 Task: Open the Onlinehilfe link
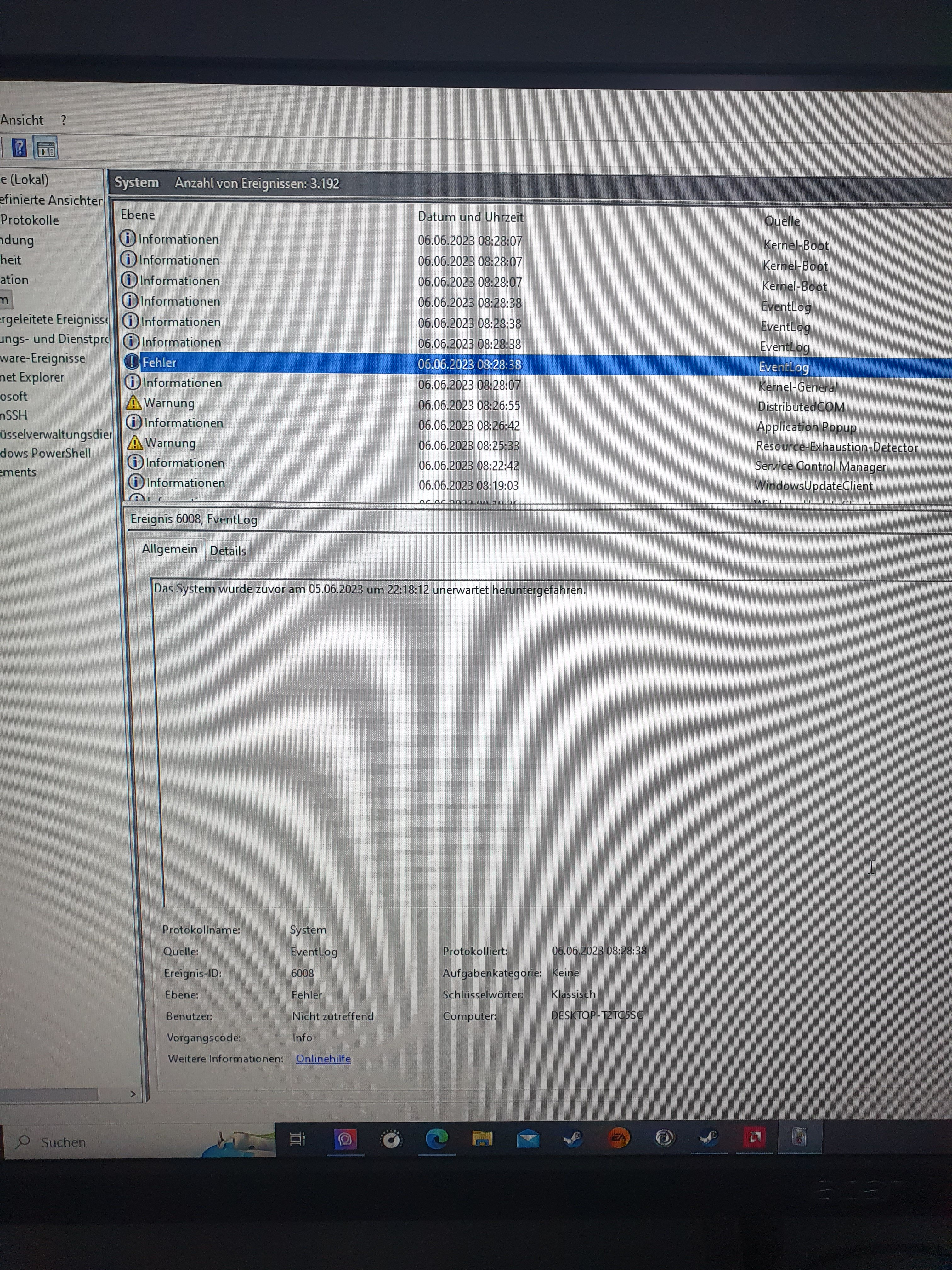click(323, 1059)
